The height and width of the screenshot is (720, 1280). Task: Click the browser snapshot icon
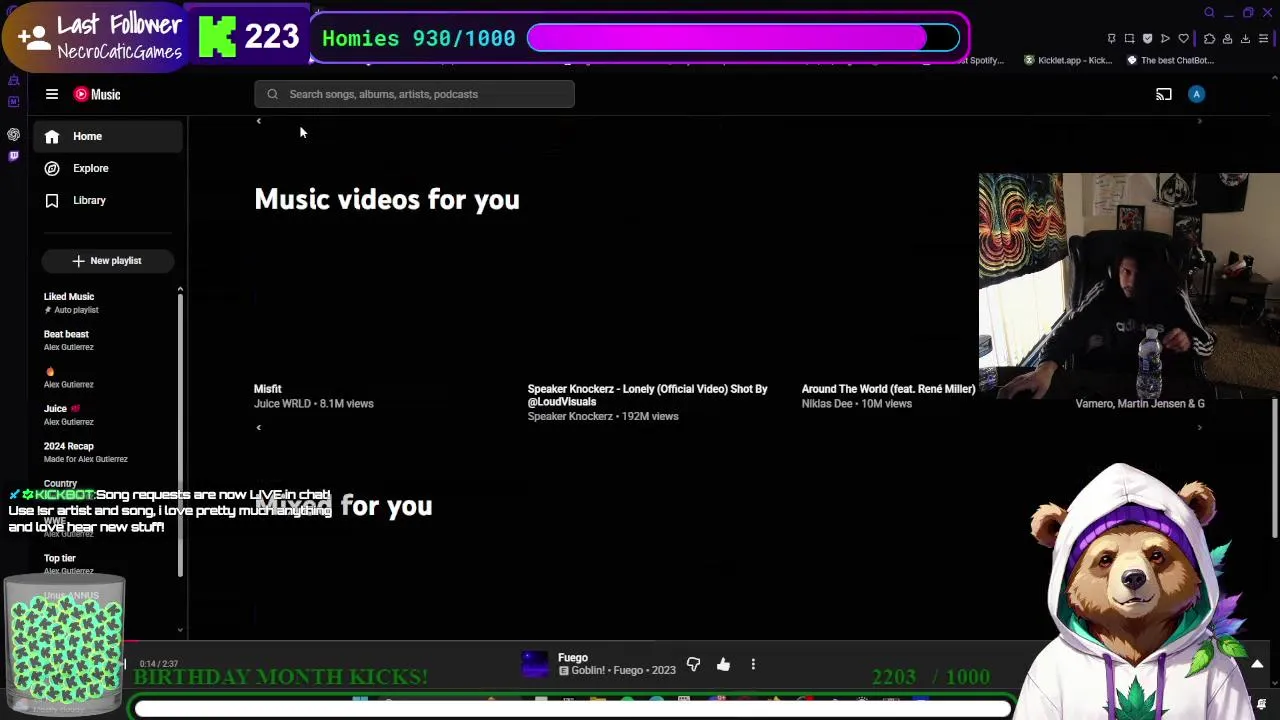coord(1129,38)
